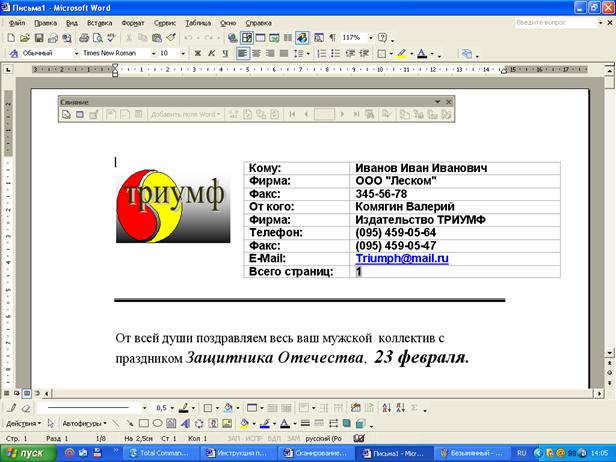This screenshot has height=462, width=616.
Task: Click the next record arrow in the Слияние toolbar
Action: click(342, 115)
